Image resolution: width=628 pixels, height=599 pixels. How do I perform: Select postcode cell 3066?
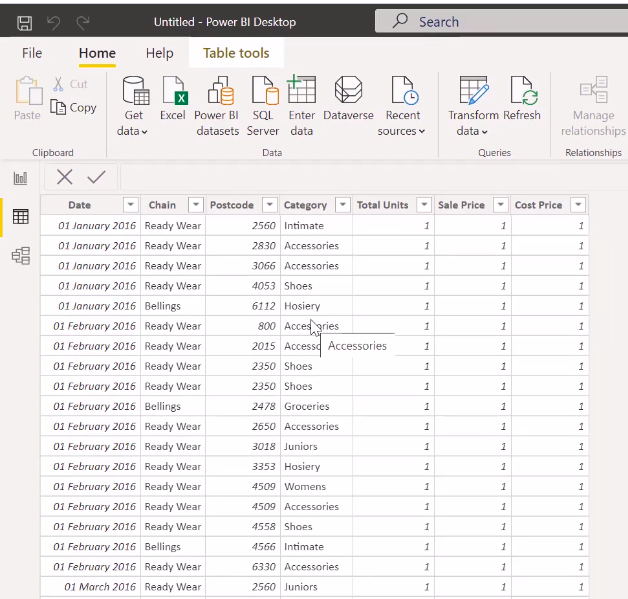coord(243,266)
